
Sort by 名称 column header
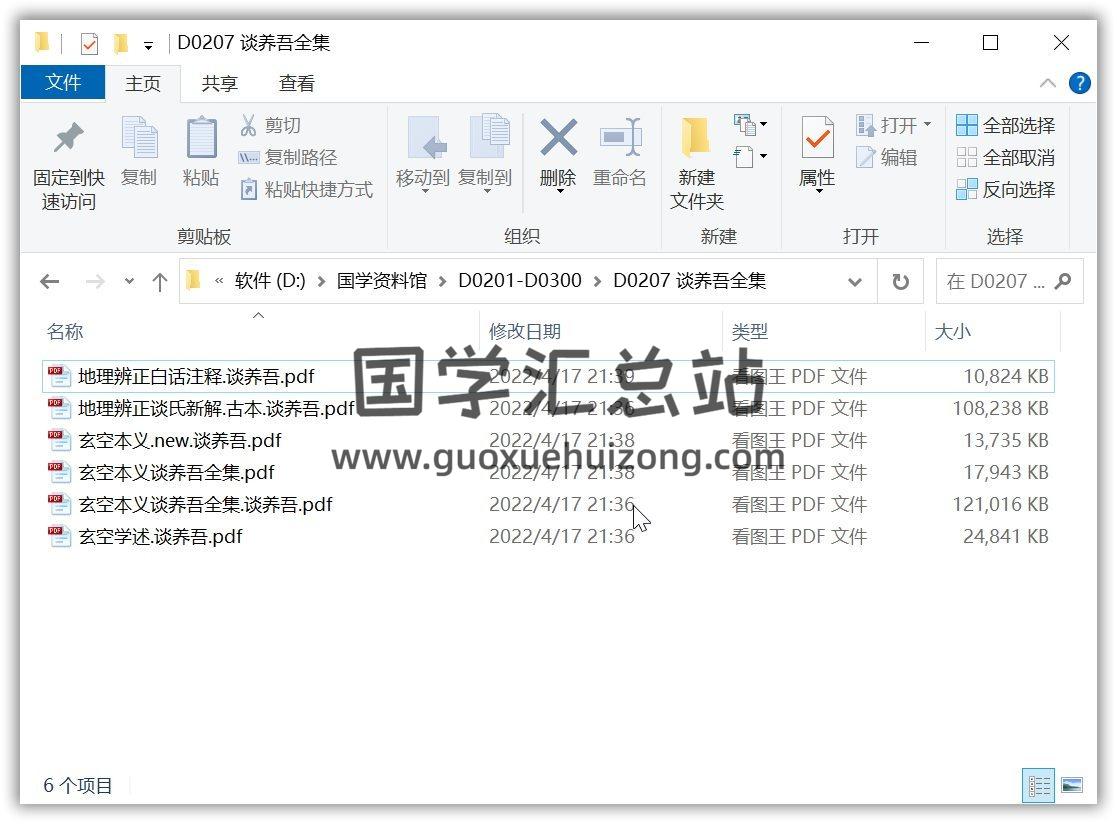[65, 332]
